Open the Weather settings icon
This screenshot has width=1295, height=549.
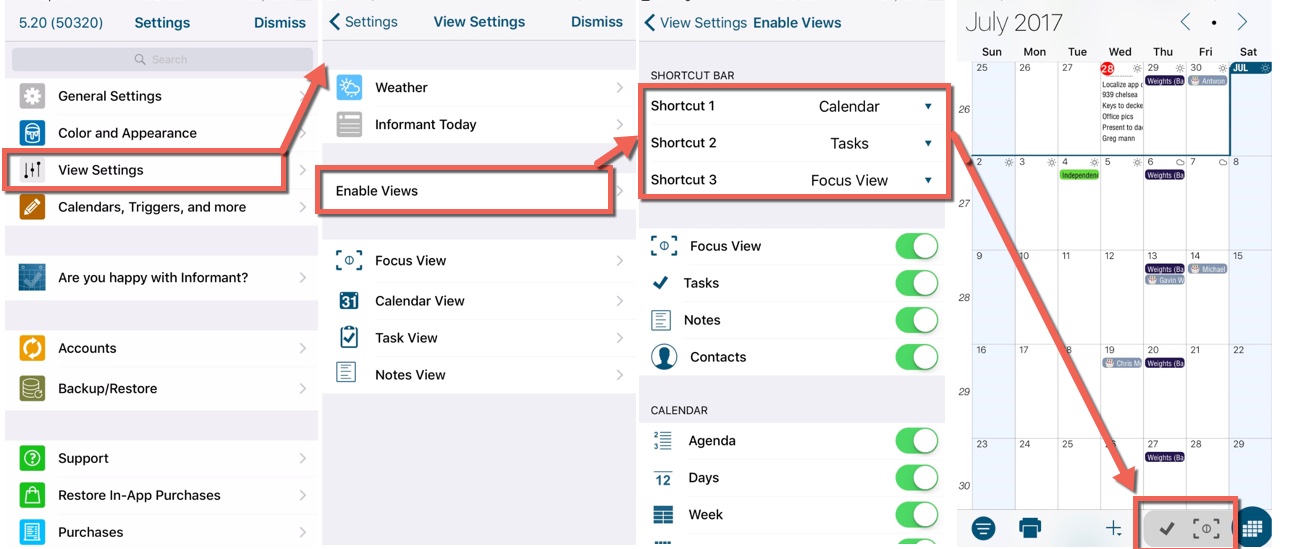349,88
